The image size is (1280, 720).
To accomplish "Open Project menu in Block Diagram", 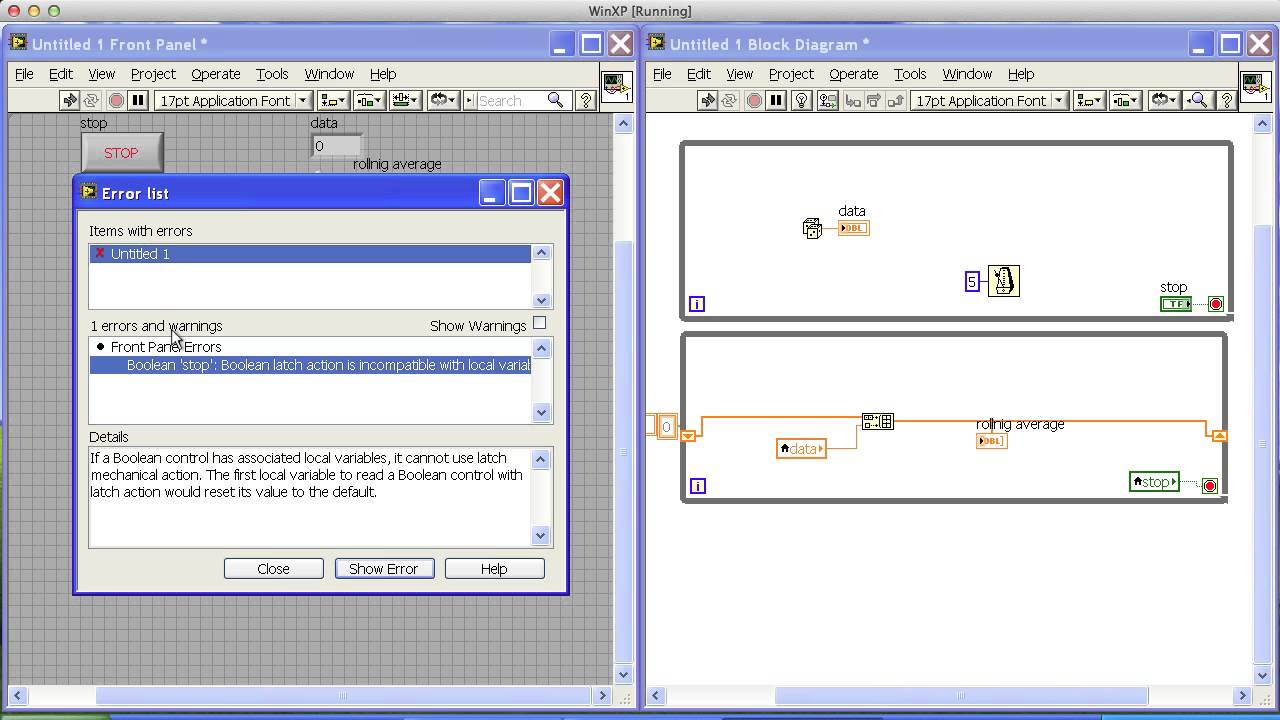I will [791, 74].
